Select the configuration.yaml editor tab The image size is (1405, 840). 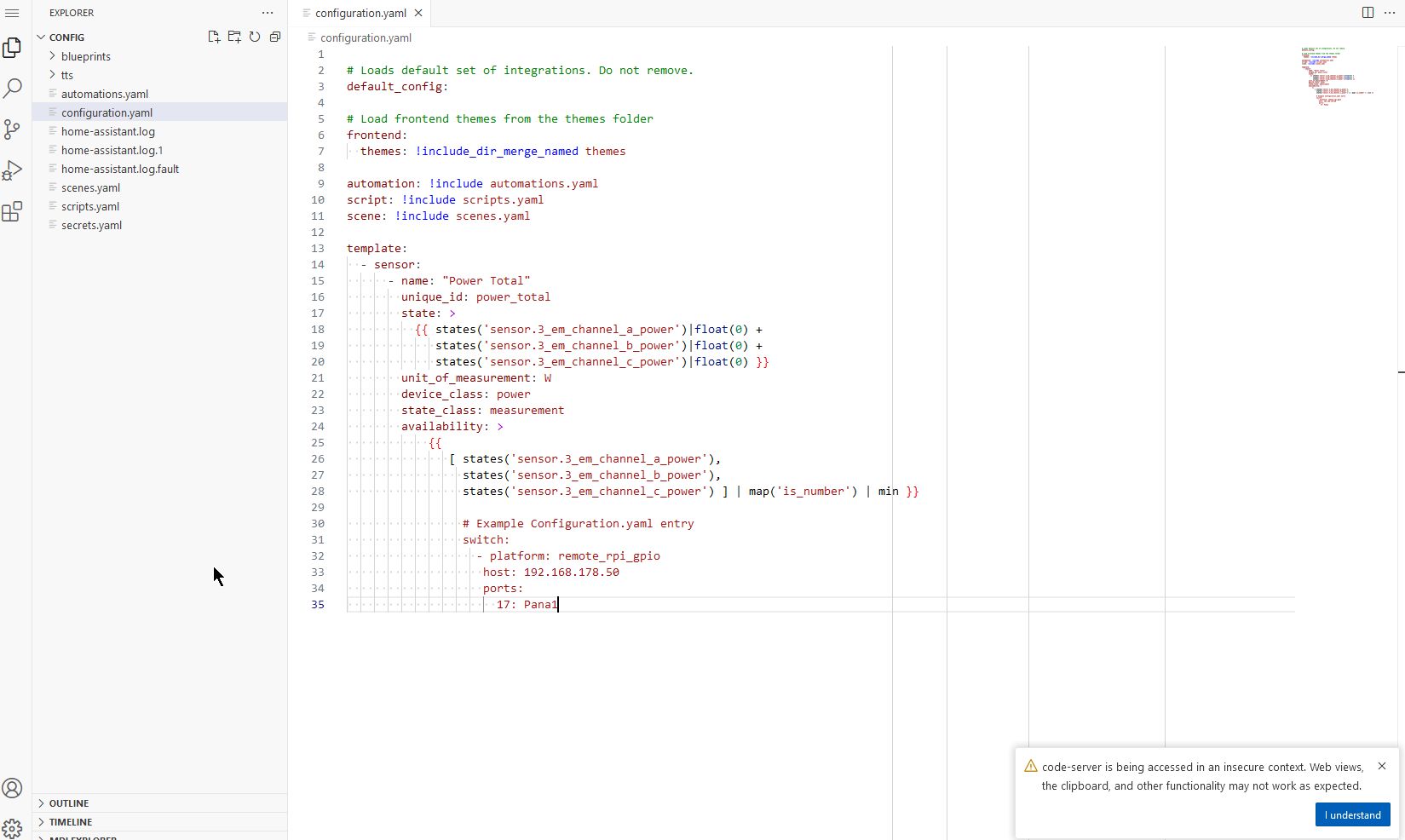[x=360, y=14]
